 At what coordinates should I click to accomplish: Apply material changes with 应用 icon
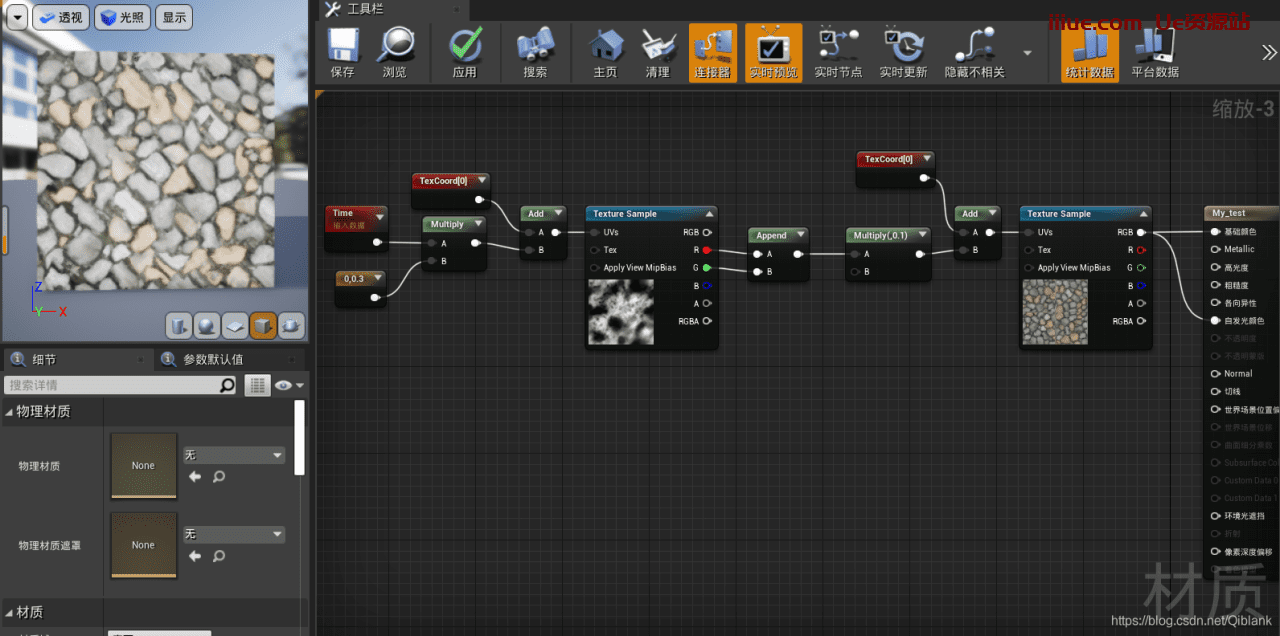[x=464, y=53]
